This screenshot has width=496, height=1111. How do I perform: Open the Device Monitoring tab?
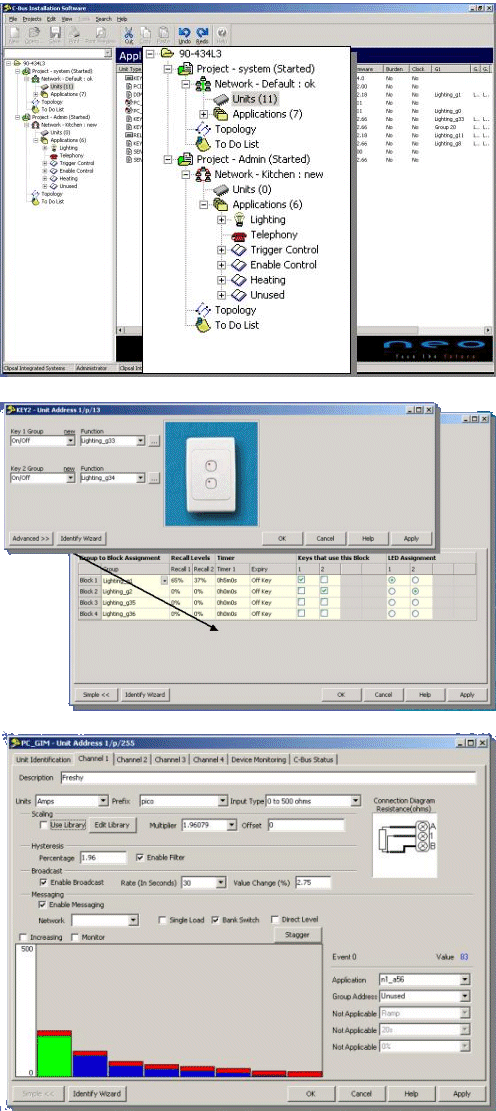click(259, 760)
